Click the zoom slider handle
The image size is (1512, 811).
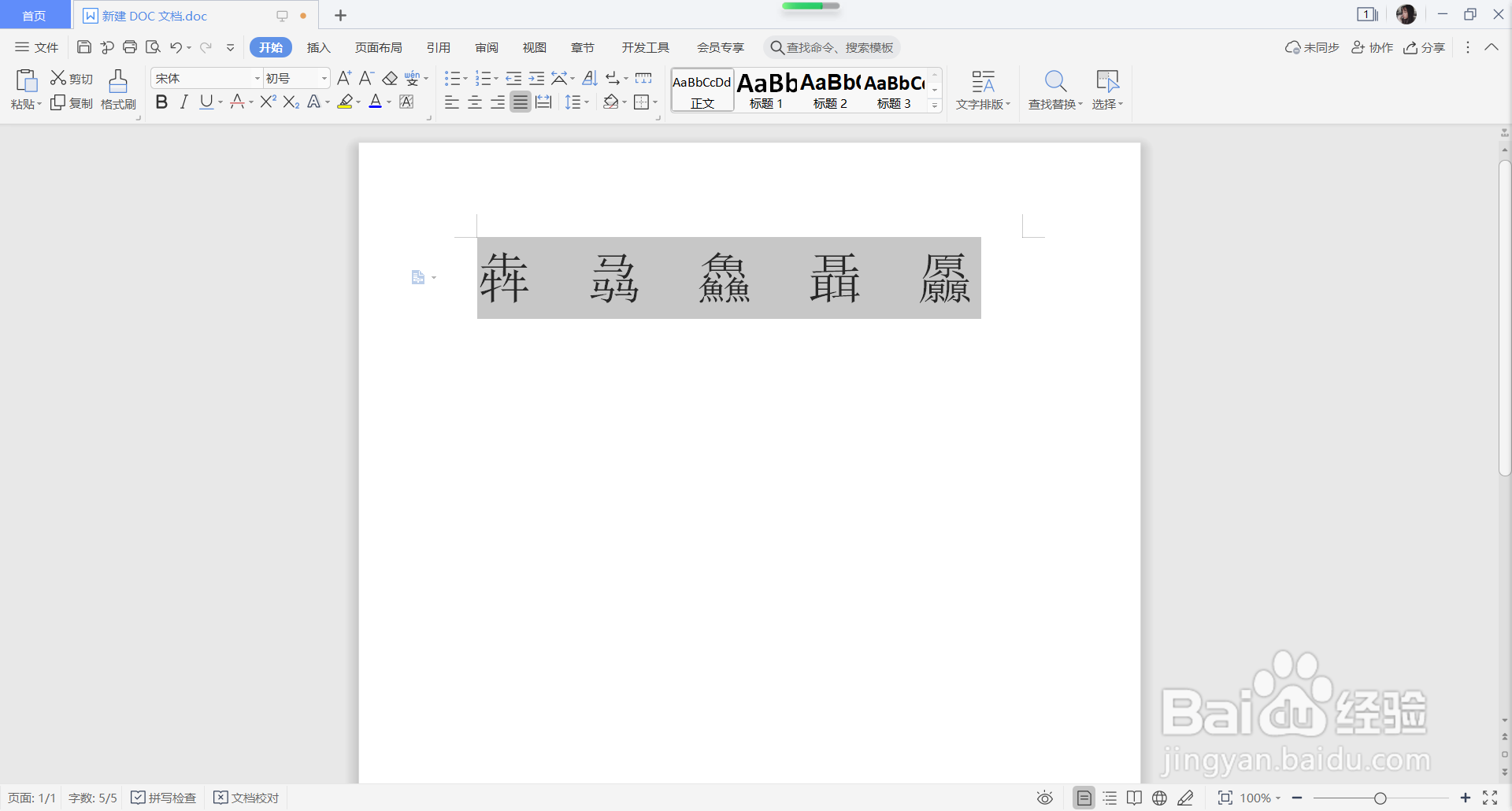(x=1380, y=798)
